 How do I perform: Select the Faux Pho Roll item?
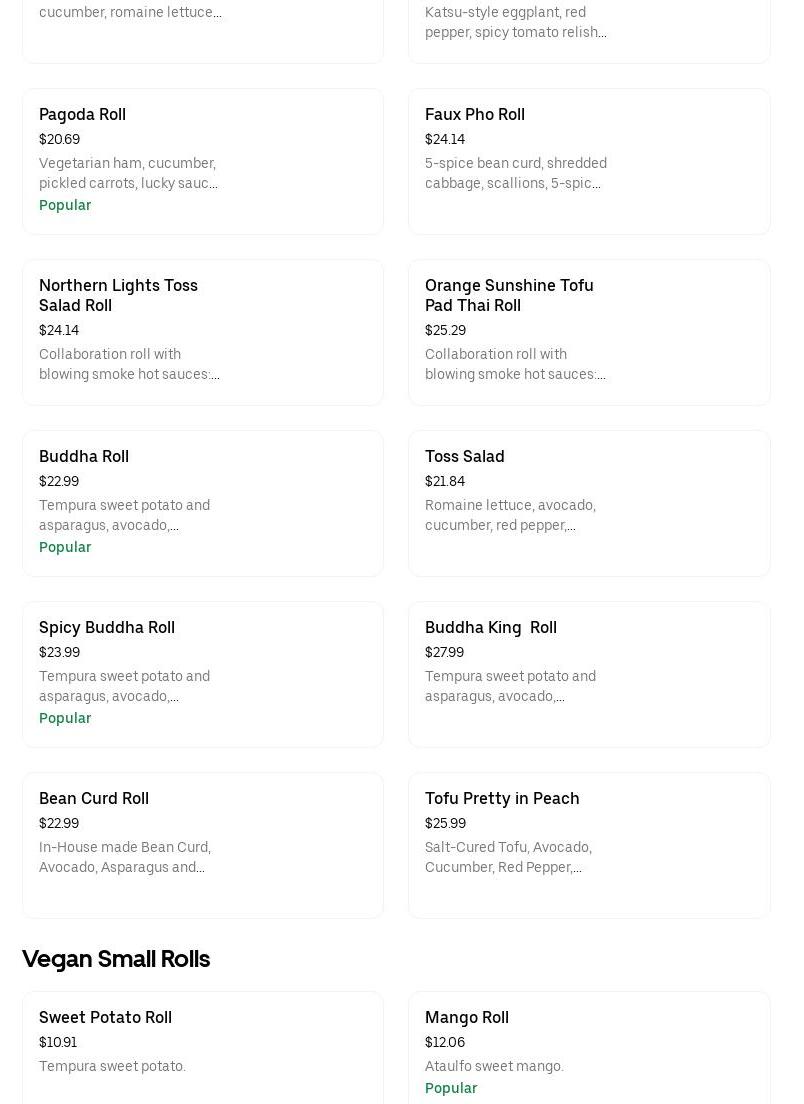(474, 115)
